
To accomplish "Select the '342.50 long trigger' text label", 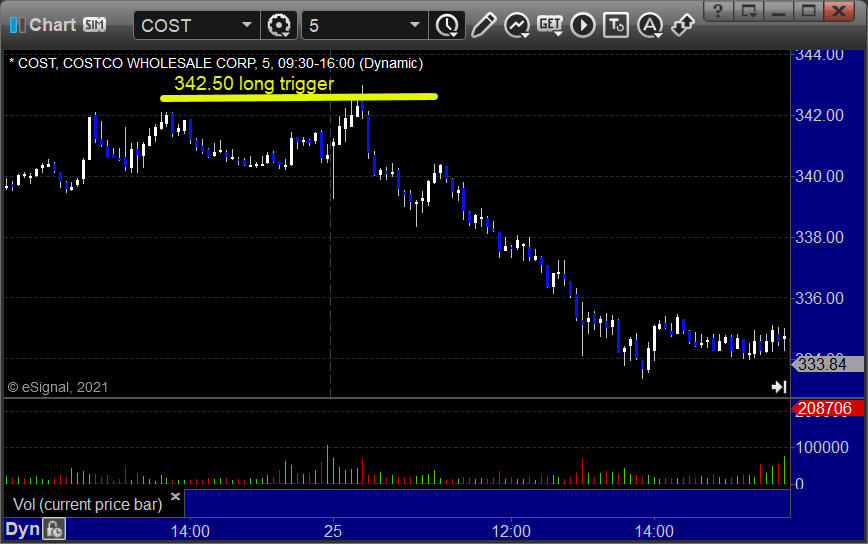I will (254, 84).
